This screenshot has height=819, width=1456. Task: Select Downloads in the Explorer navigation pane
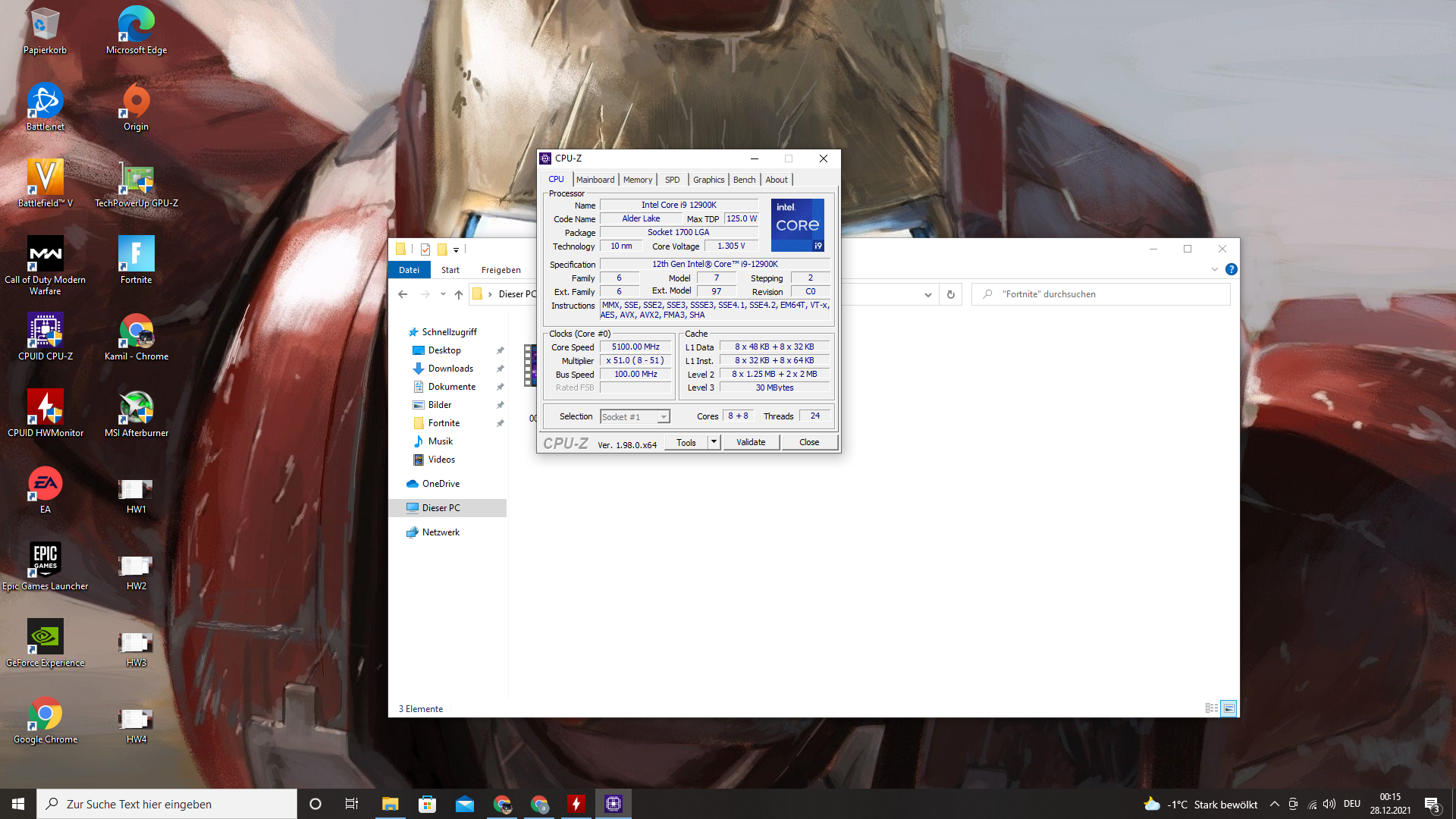pyautogui.click(x=450, y=369)
